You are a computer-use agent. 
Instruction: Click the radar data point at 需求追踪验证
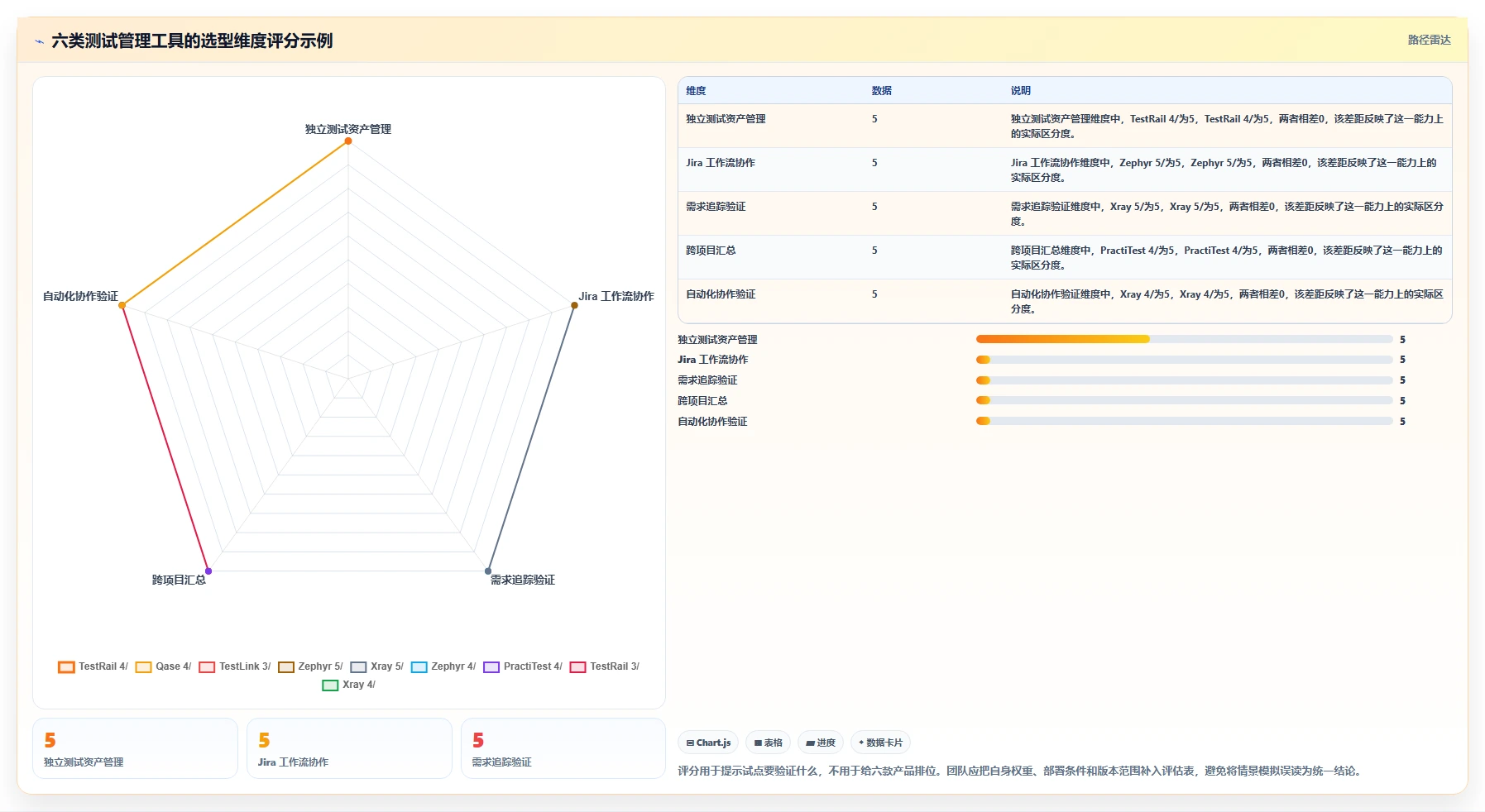[488, 571]
